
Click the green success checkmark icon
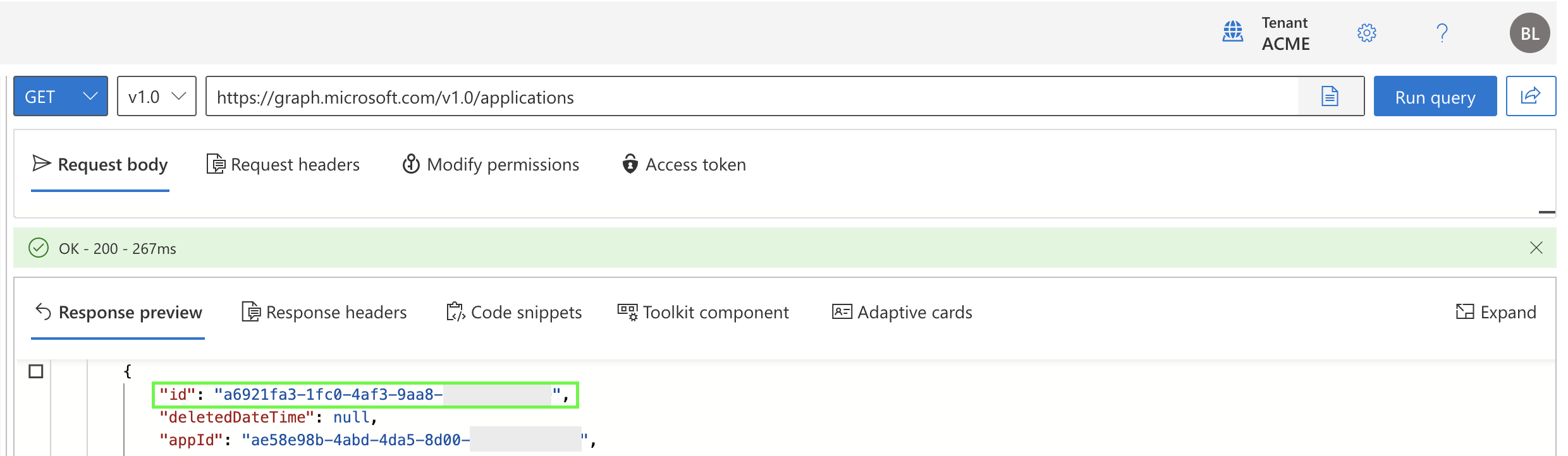[39, 248]
